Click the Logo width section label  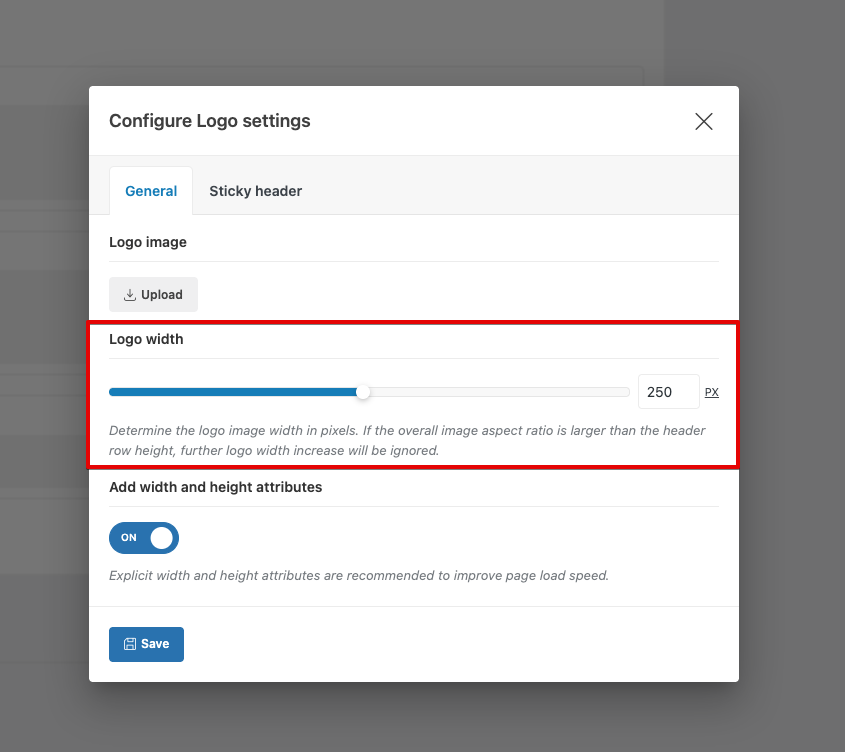pos(146,339)
